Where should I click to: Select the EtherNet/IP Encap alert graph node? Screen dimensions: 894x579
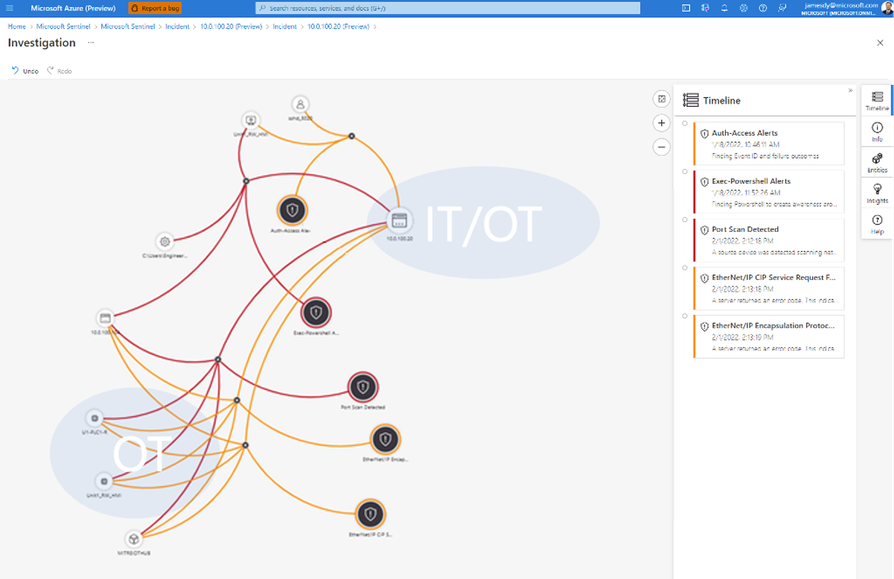tap(385, 439)
